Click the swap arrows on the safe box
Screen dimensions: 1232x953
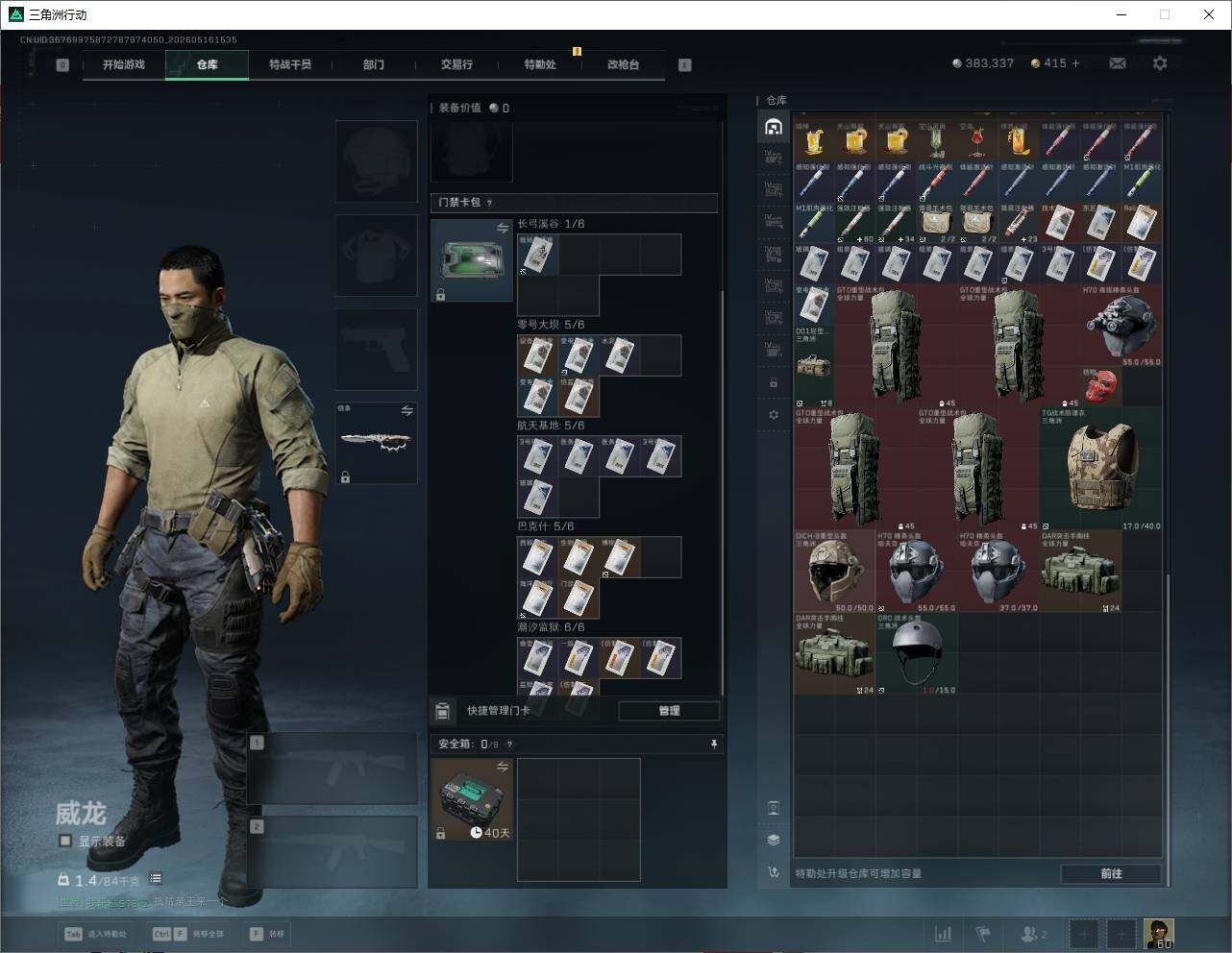pyautogui.click(x=503, y=767)
